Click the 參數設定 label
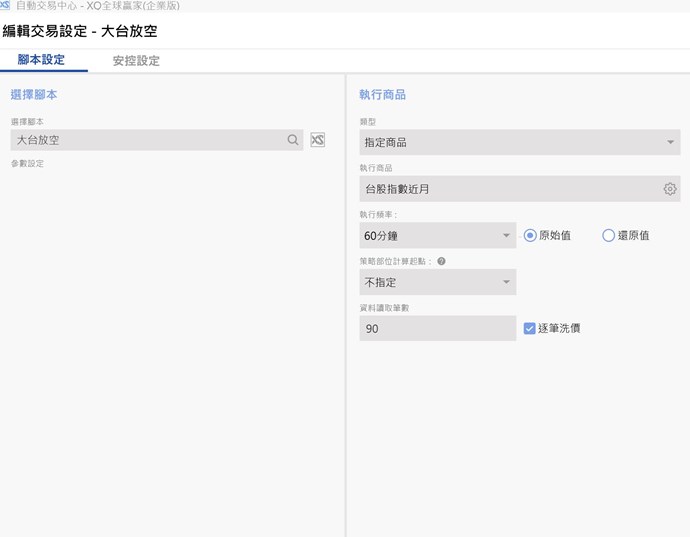The image size is (690, 537). [28, 163]
